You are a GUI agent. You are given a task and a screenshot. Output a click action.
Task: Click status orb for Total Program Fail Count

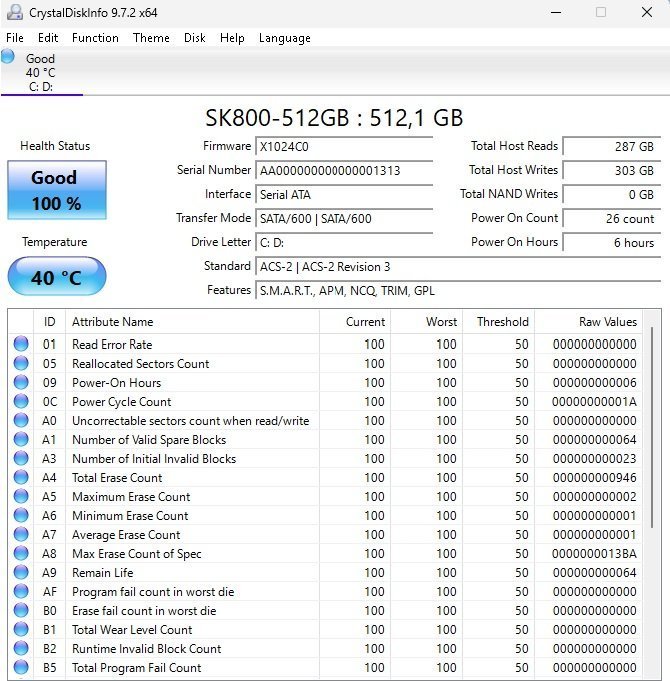tap(21, 668)
